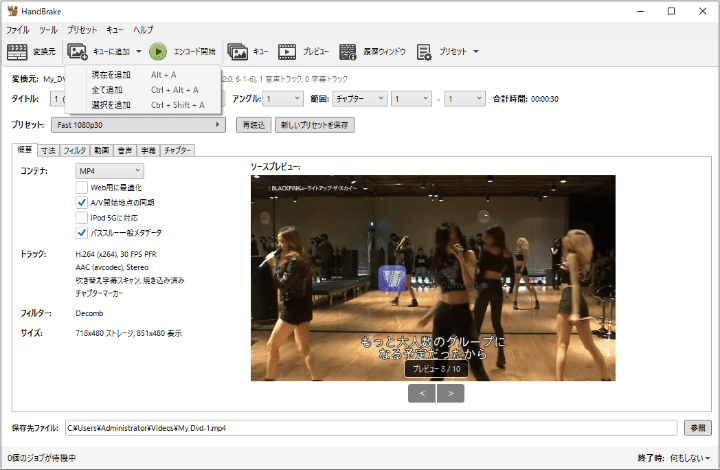Viewport: 720px width, 470px height.
Task: Open the キュー queue window icon
Action: tap(238, 51)
